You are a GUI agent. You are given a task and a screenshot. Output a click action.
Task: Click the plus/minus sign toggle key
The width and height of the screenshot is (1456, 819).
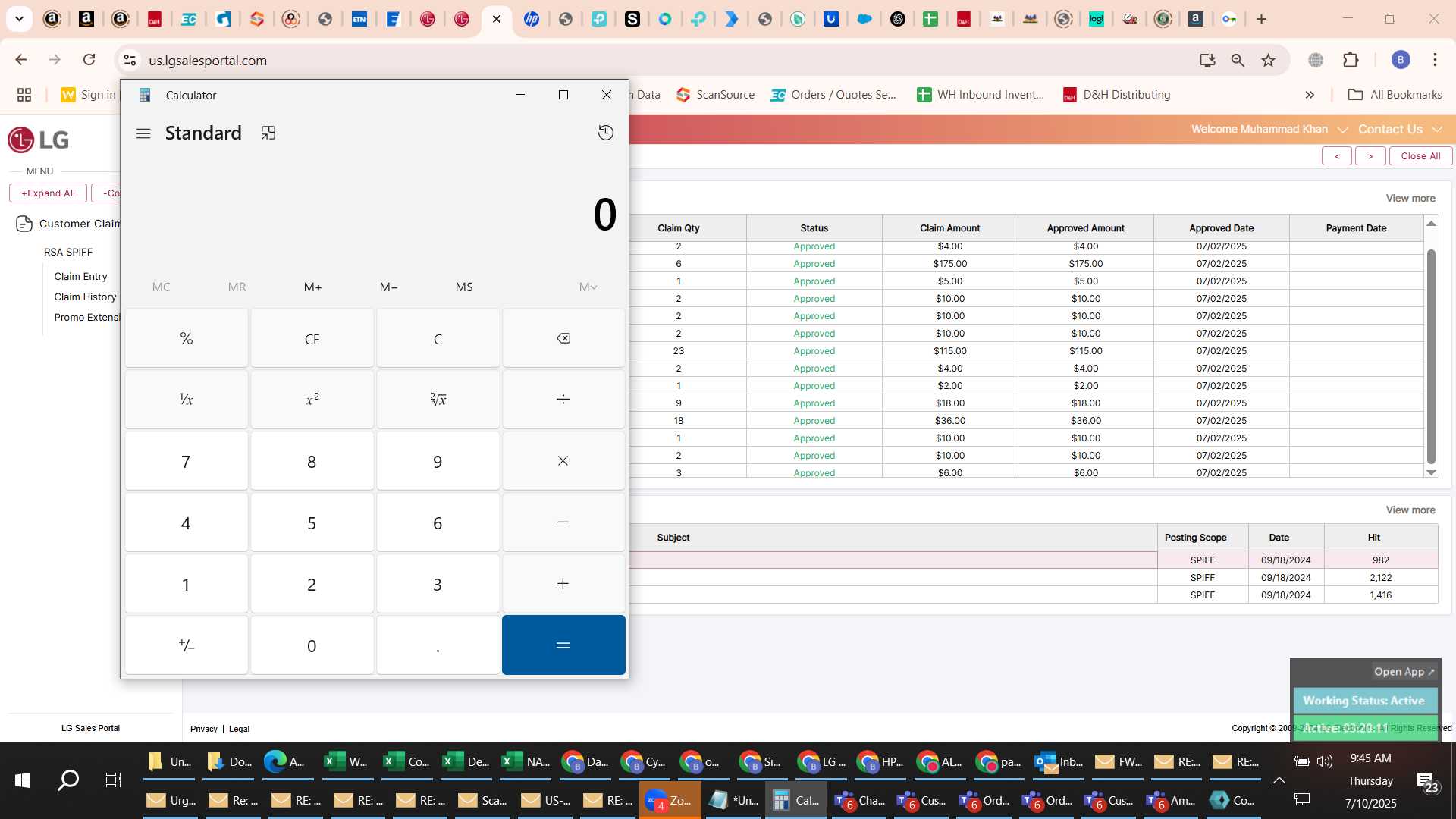pos(187,645)
